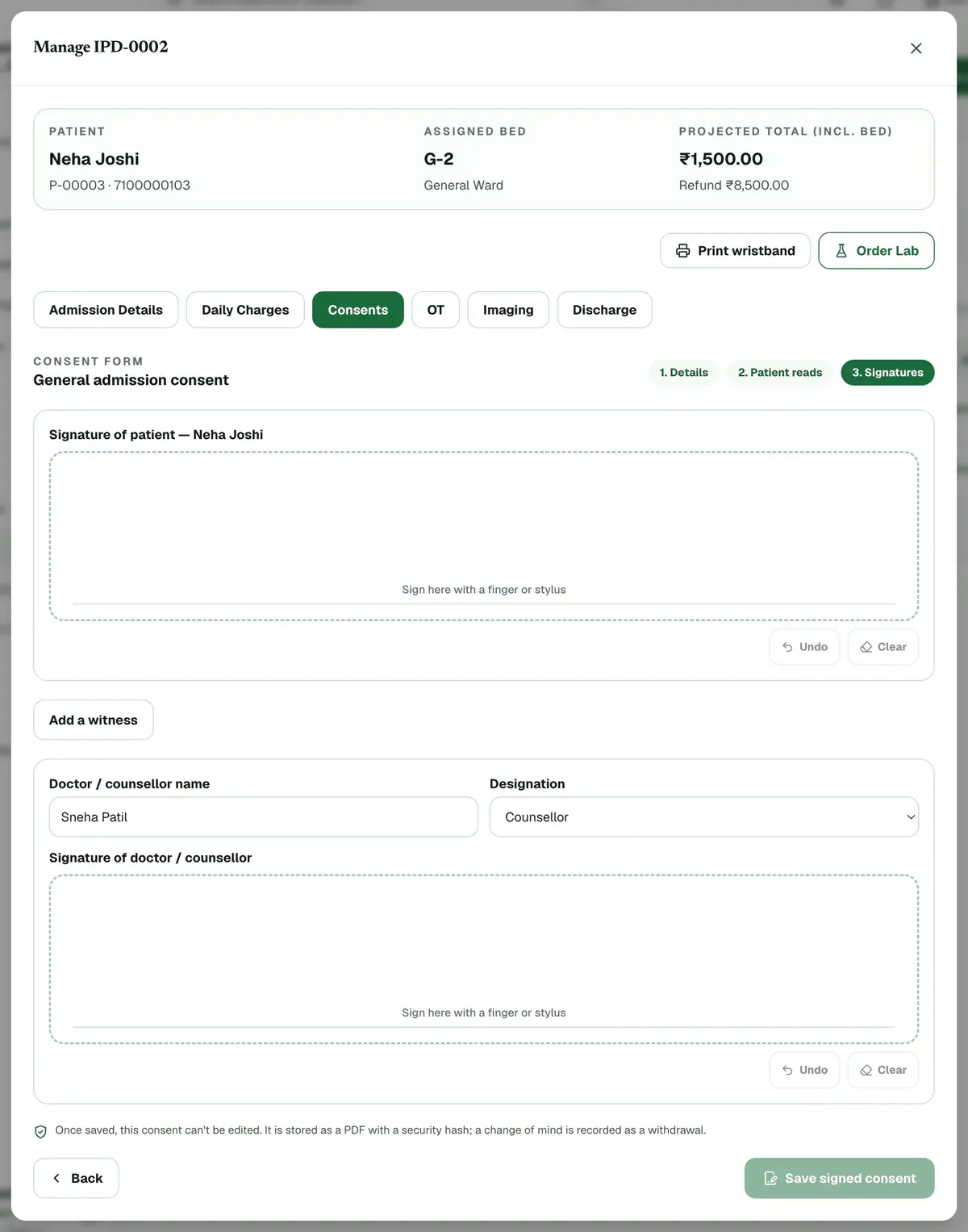Open the OT tab
Viewport: 968px width, 1232px height.
(436, 310)
